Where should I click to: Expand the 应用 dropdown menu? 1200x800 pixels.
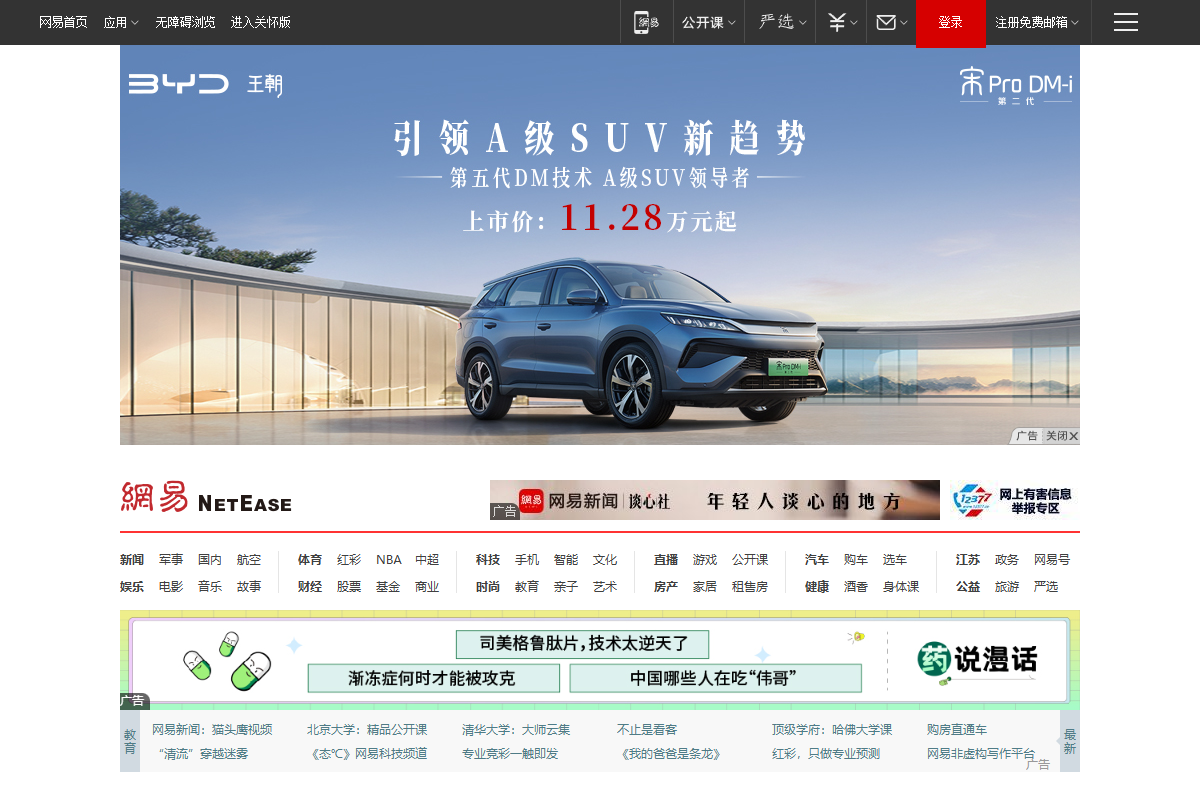click(121, 22)
